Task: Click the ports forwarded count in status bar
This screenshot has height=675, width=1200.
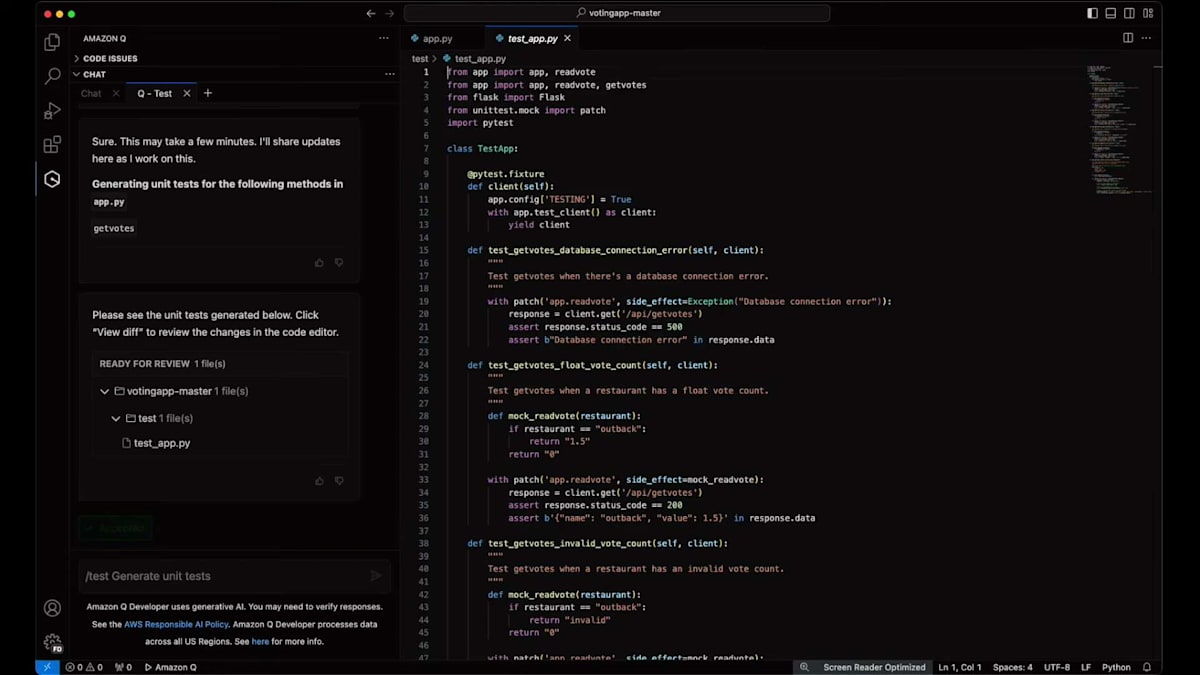Action: 123,667
